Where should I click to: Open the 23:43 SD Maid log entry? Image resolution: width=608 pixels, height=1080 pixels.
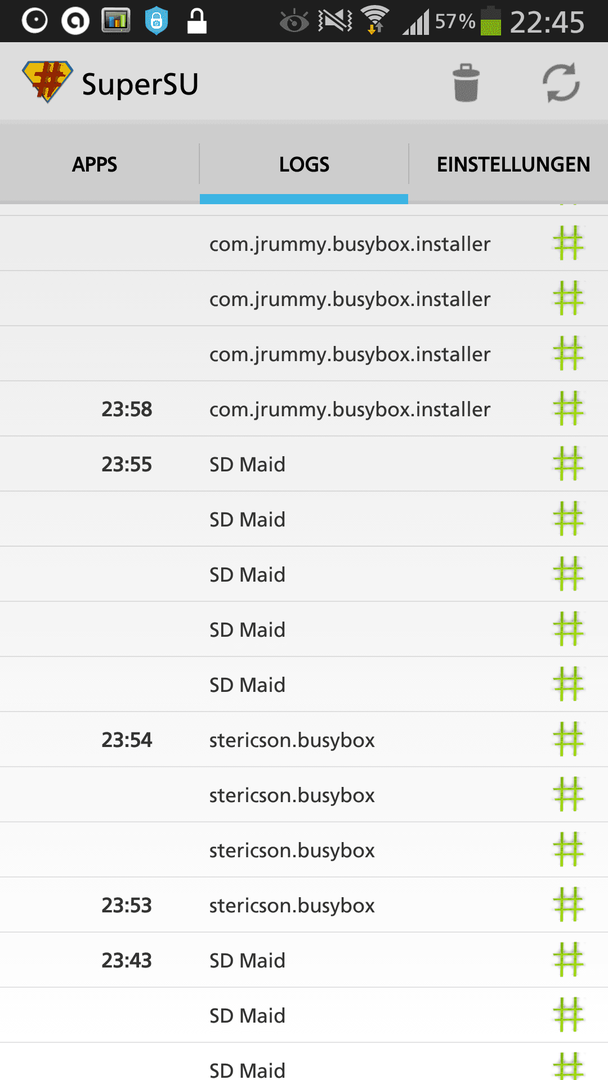point(304,959)
